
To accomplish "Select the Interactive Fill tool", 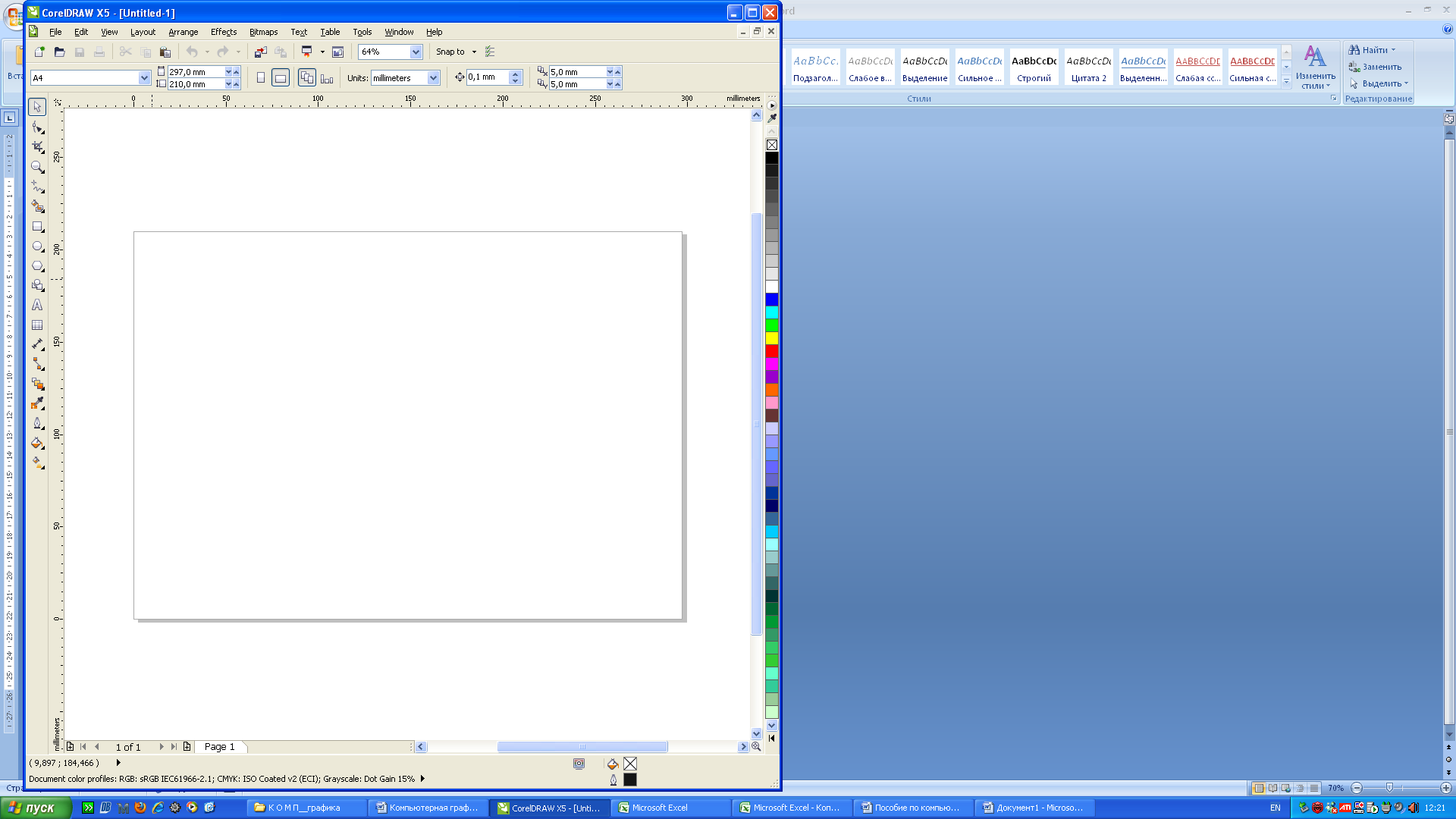I will [x=37, y=463].
